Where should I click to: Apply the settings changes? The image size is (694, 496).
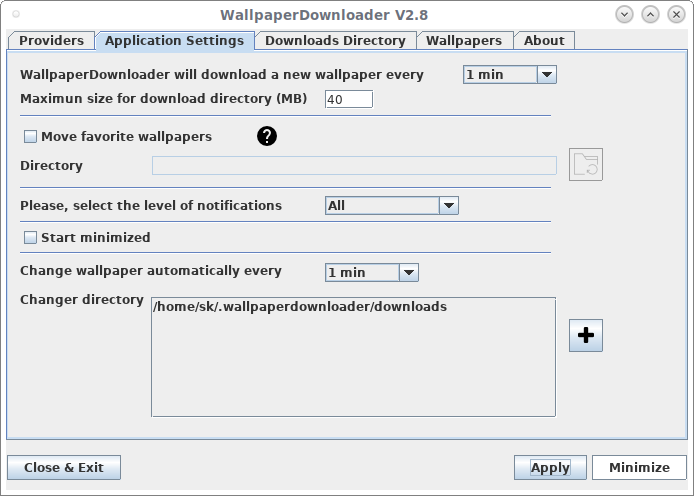(550, 468)
